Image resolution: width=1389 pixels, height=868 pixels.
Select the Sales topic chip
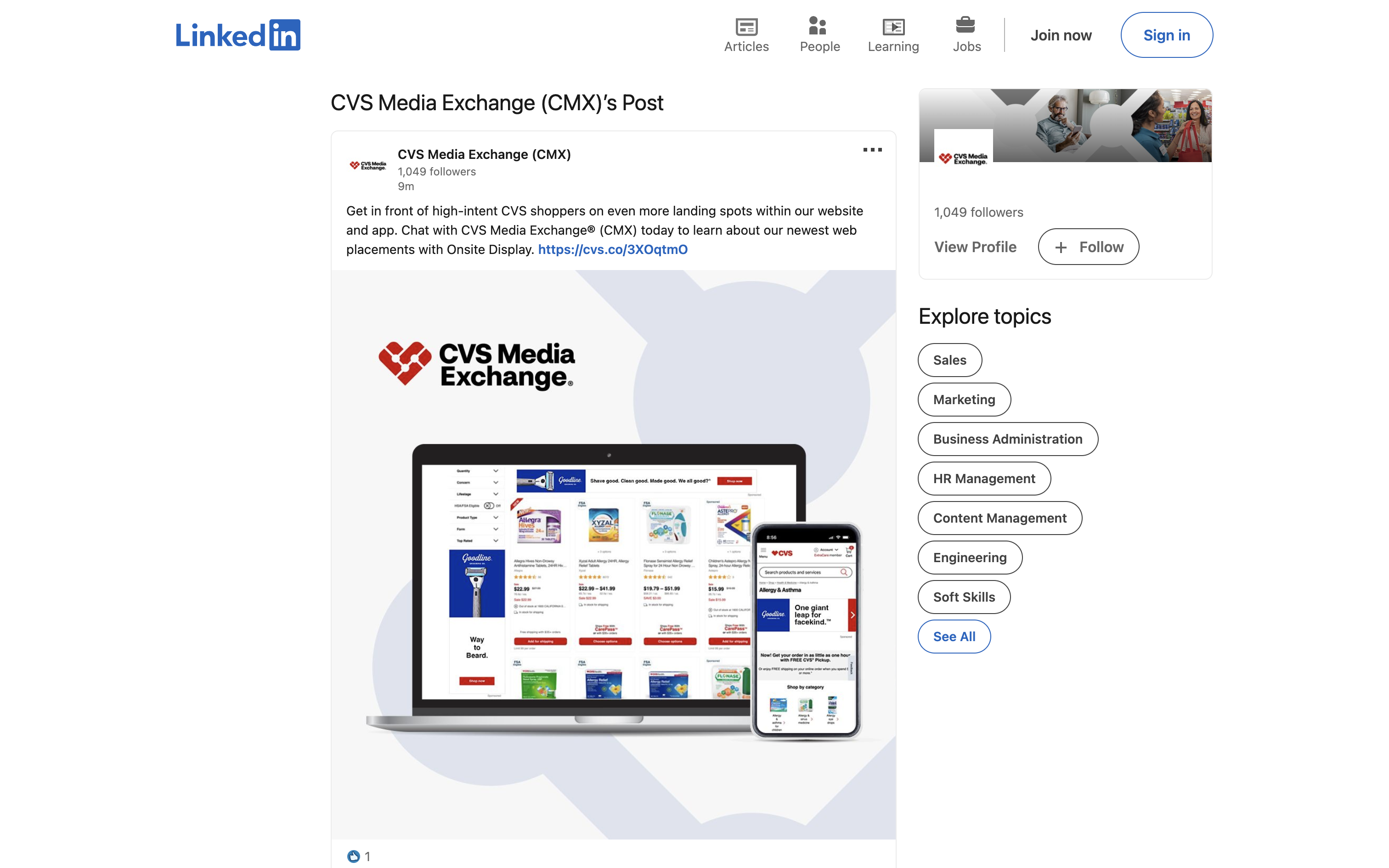(949, 360)
